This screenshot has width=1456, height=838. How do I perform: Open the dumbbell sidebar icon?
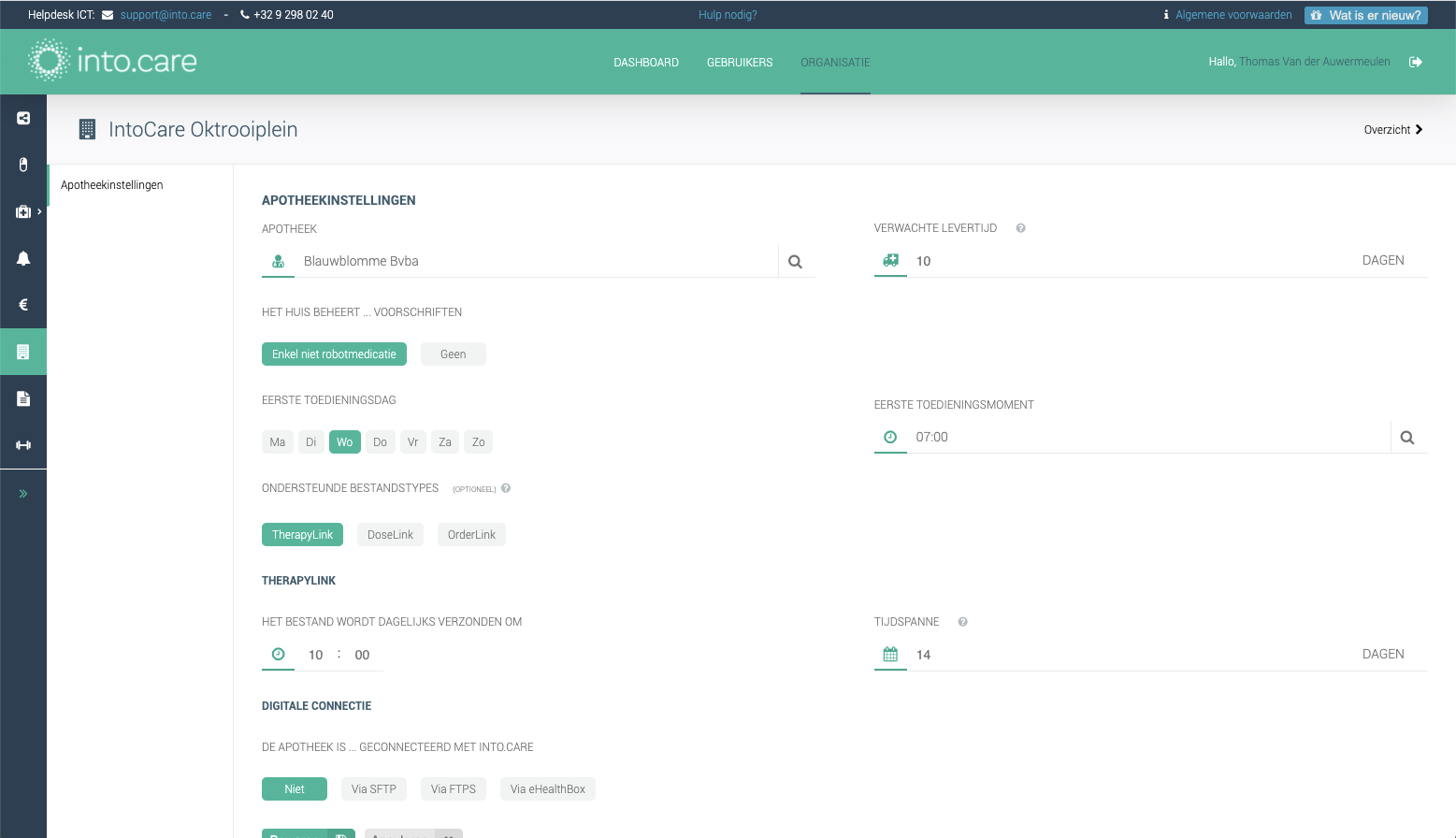coord(23,445)
